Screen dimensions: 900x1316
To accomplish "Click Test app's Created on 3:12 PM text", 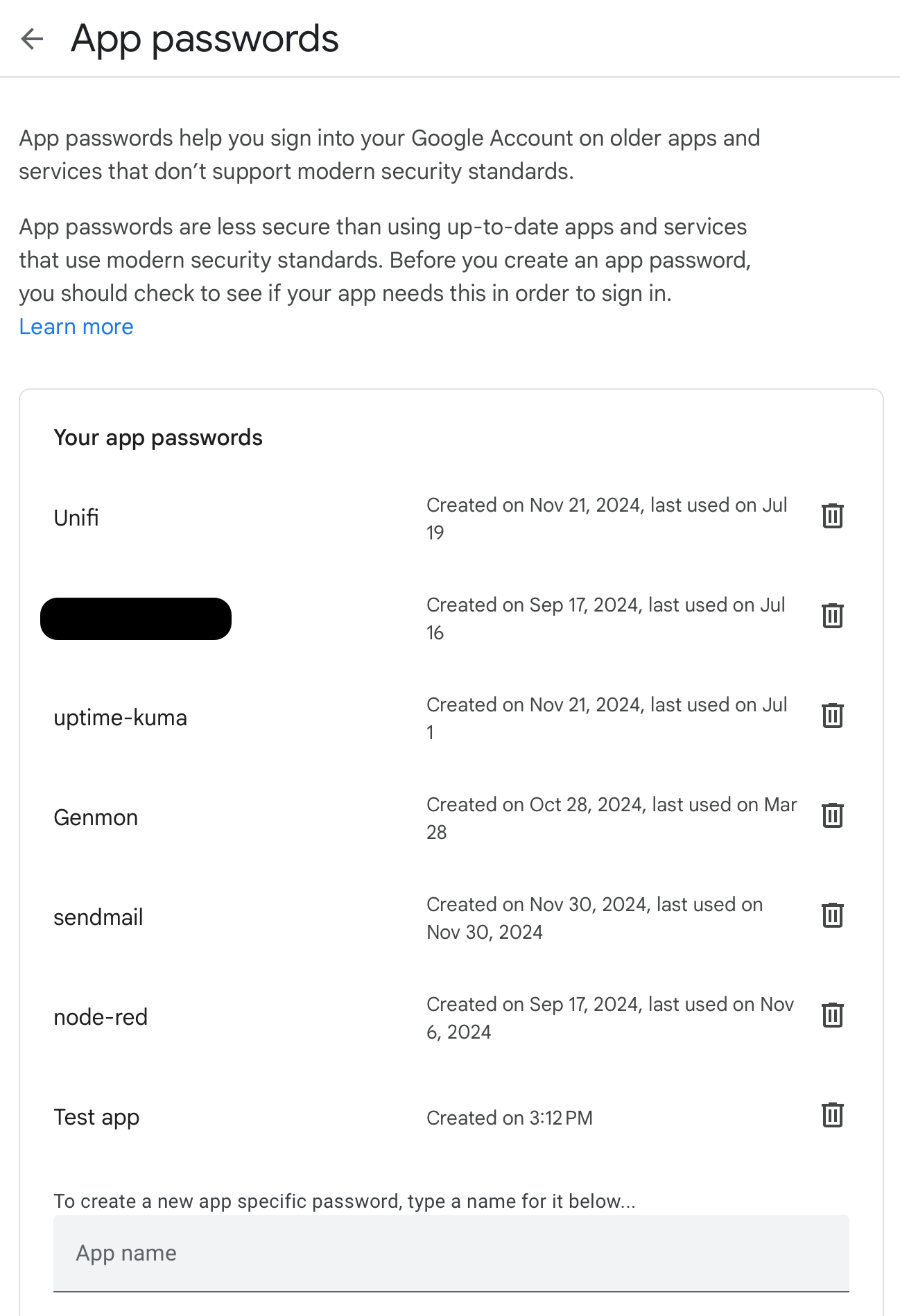I will tap(510, 1118).
